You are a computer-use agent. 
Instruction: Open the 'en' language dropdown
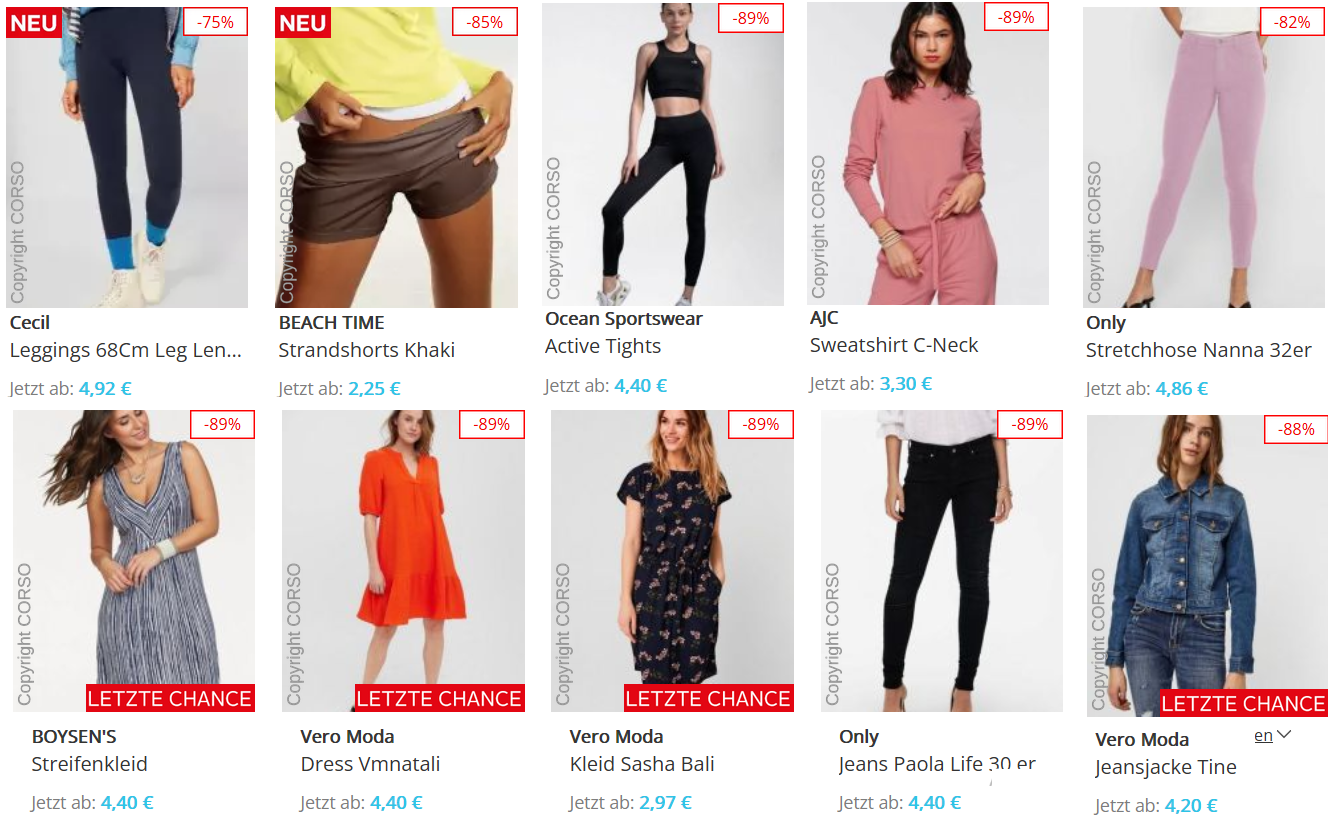tap(1273, 735)
